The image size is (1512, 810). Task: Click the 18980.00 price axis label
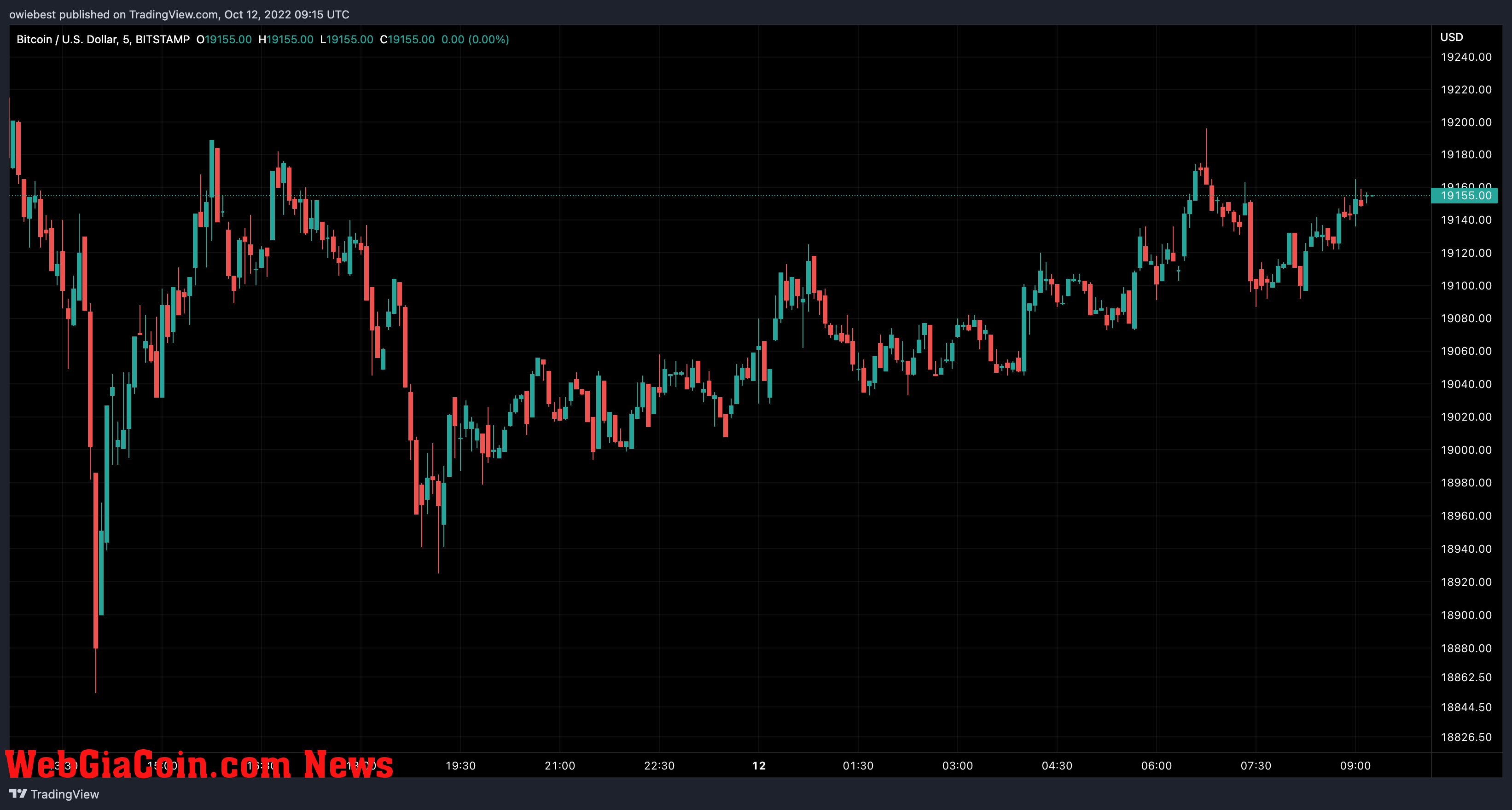[x=1465, y=483]
